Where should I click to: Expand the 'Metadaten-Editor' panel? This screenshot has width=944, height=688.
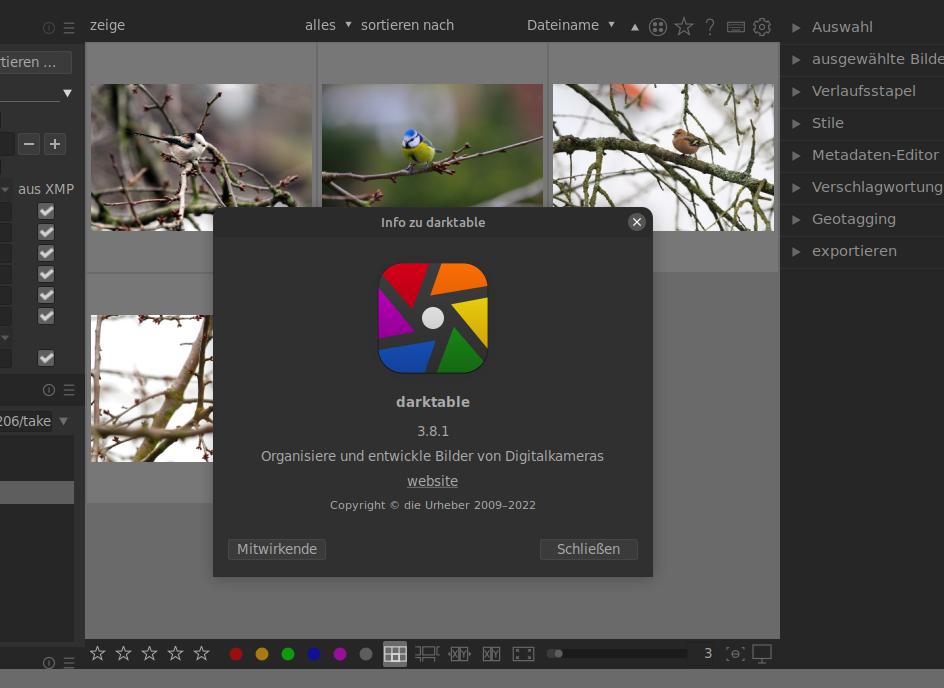[875, 155]
